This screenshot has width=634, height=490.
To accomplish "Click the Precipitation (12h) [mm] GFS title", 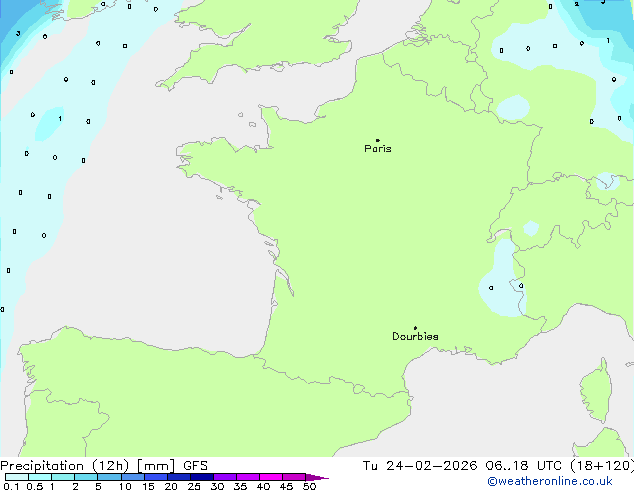I will pyautogui.click(x=104, y=466).
